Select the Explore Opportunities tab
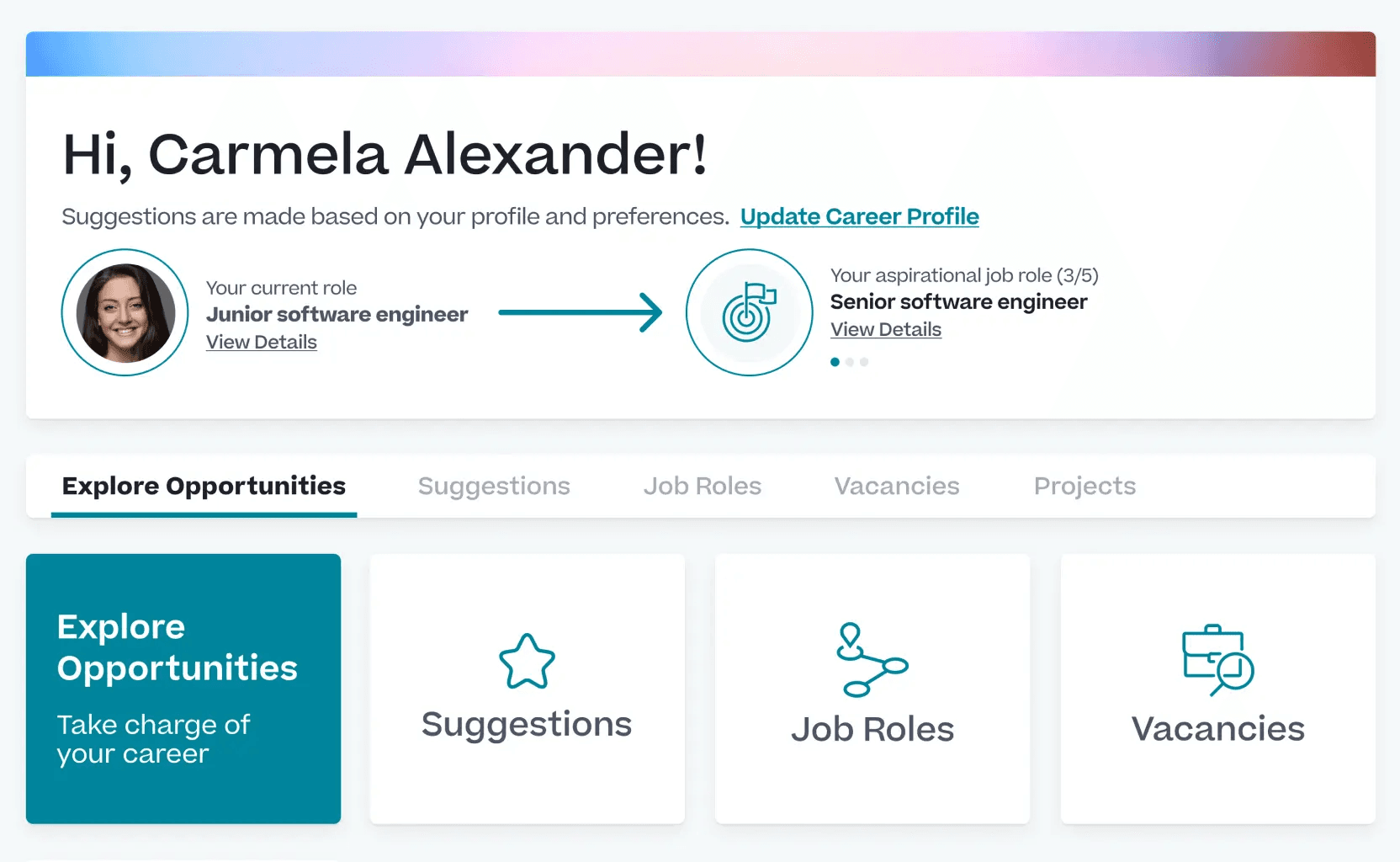 pyautogui.click(x=204, y=486)
